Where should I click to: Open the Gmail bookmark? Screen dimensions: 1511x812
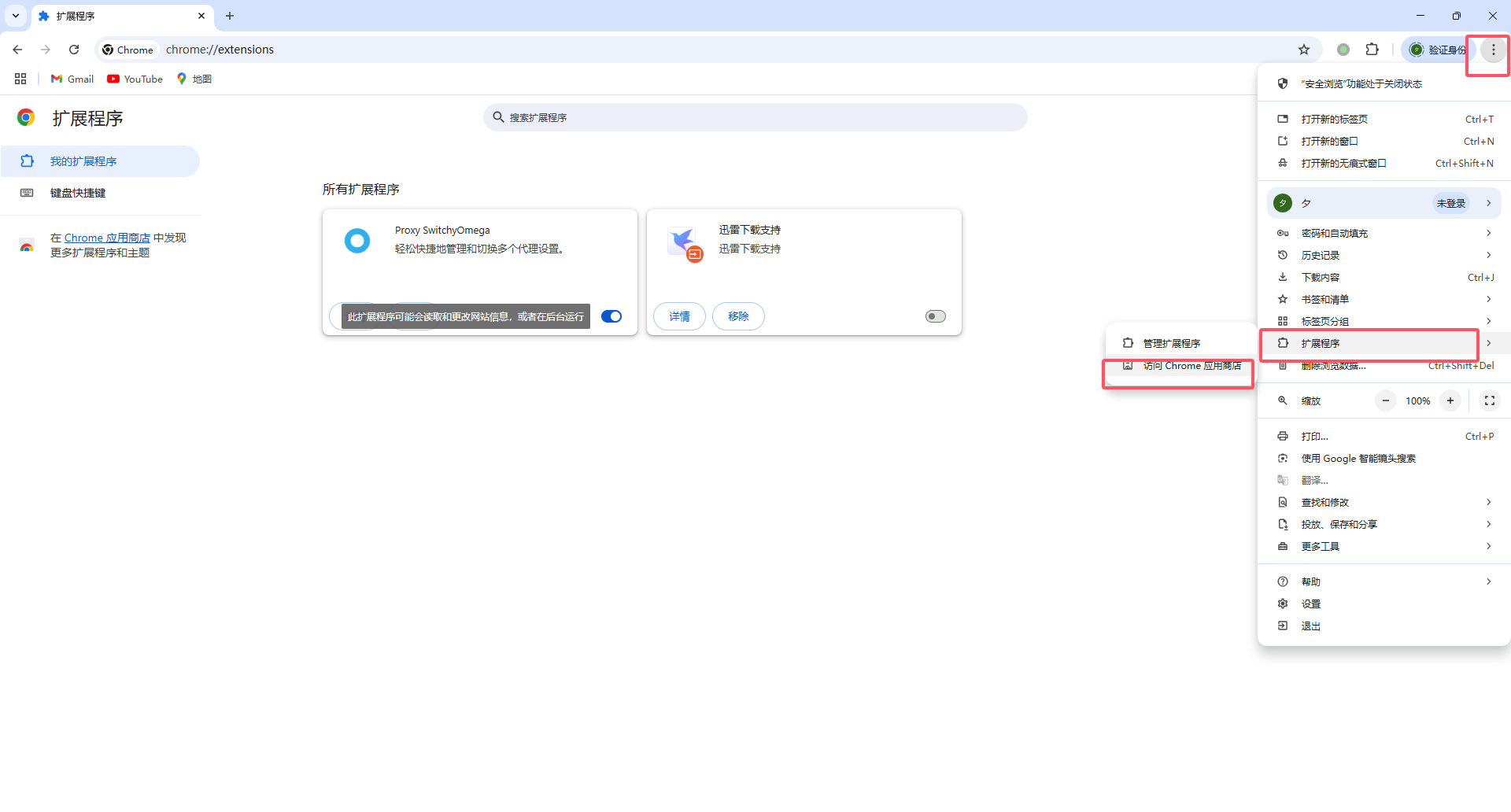(x=72, y=79)
